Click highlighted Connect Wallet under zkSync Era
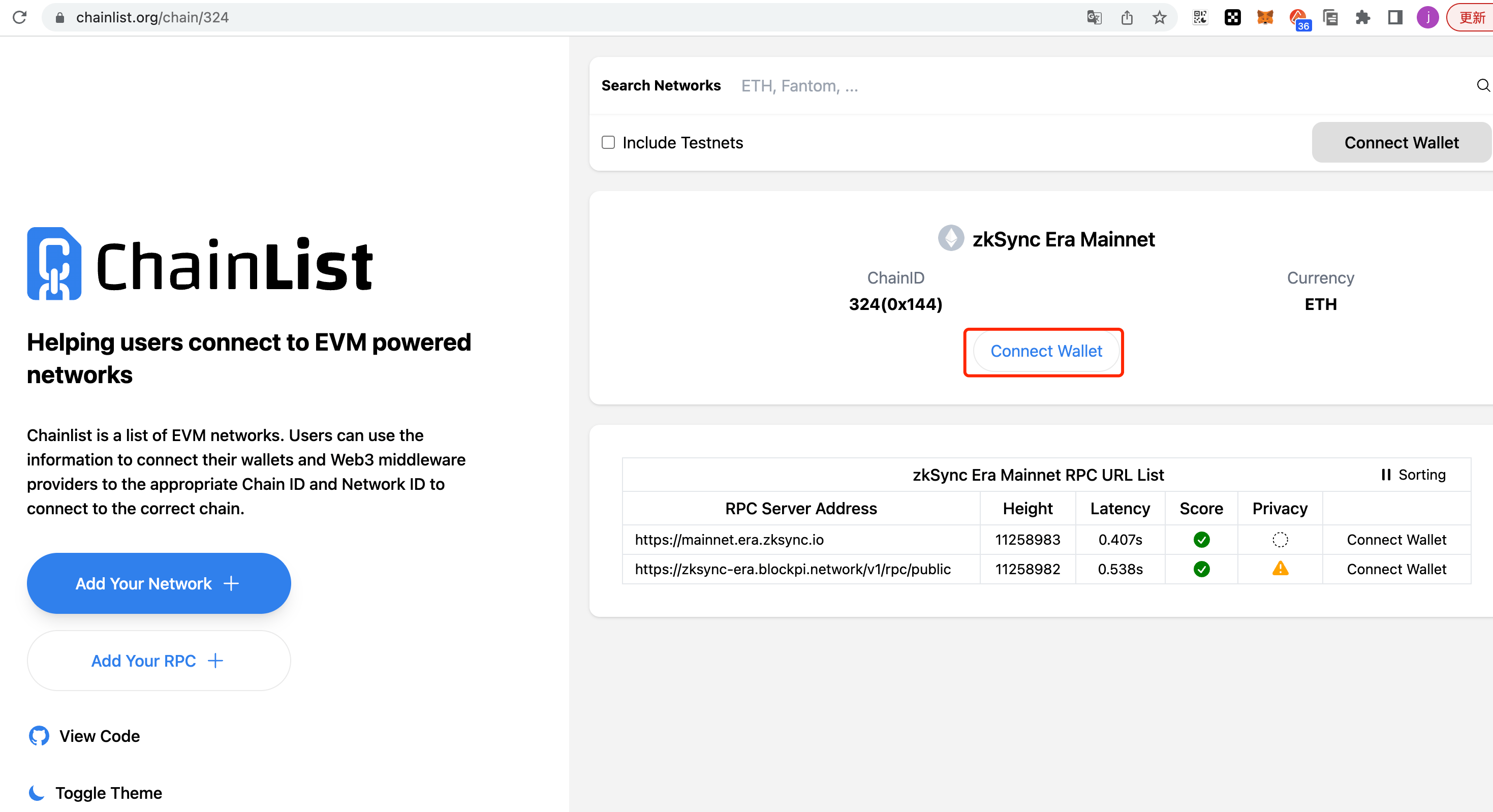 coord(1046,351)
